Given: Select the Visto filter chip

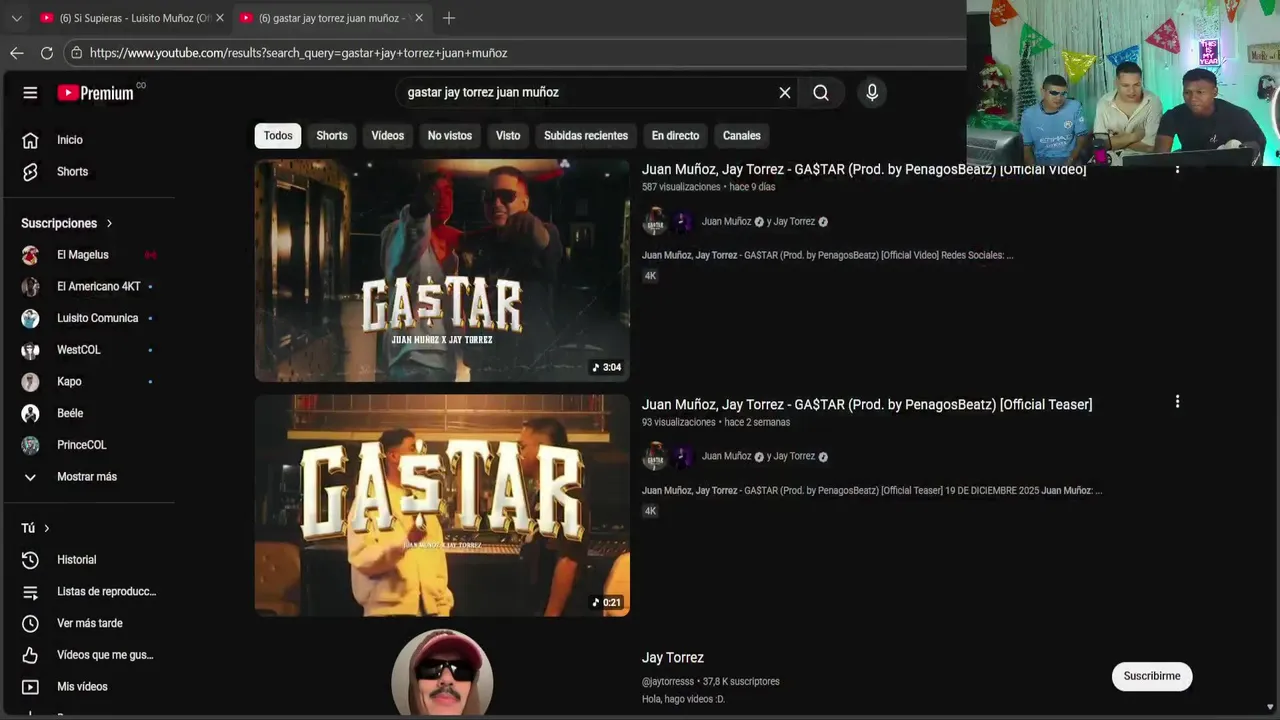Looking at the screenshot, I should tap(508, 136).
